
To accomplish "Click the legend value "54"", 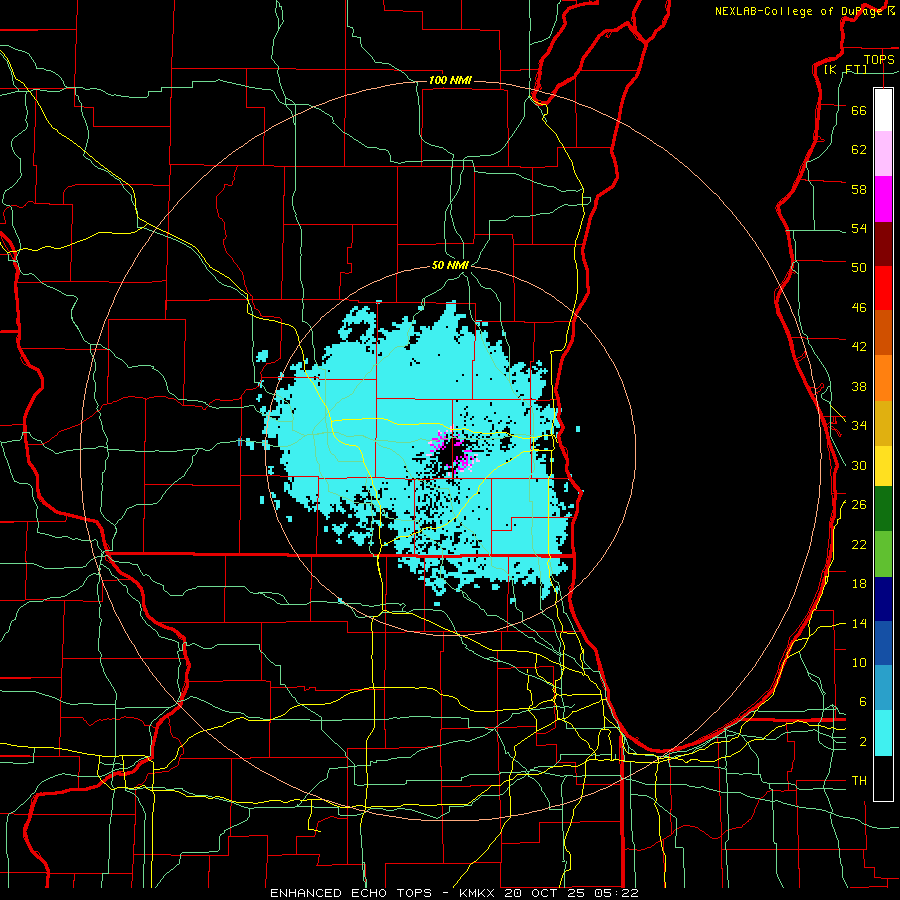I will click(x=859, y=228).
